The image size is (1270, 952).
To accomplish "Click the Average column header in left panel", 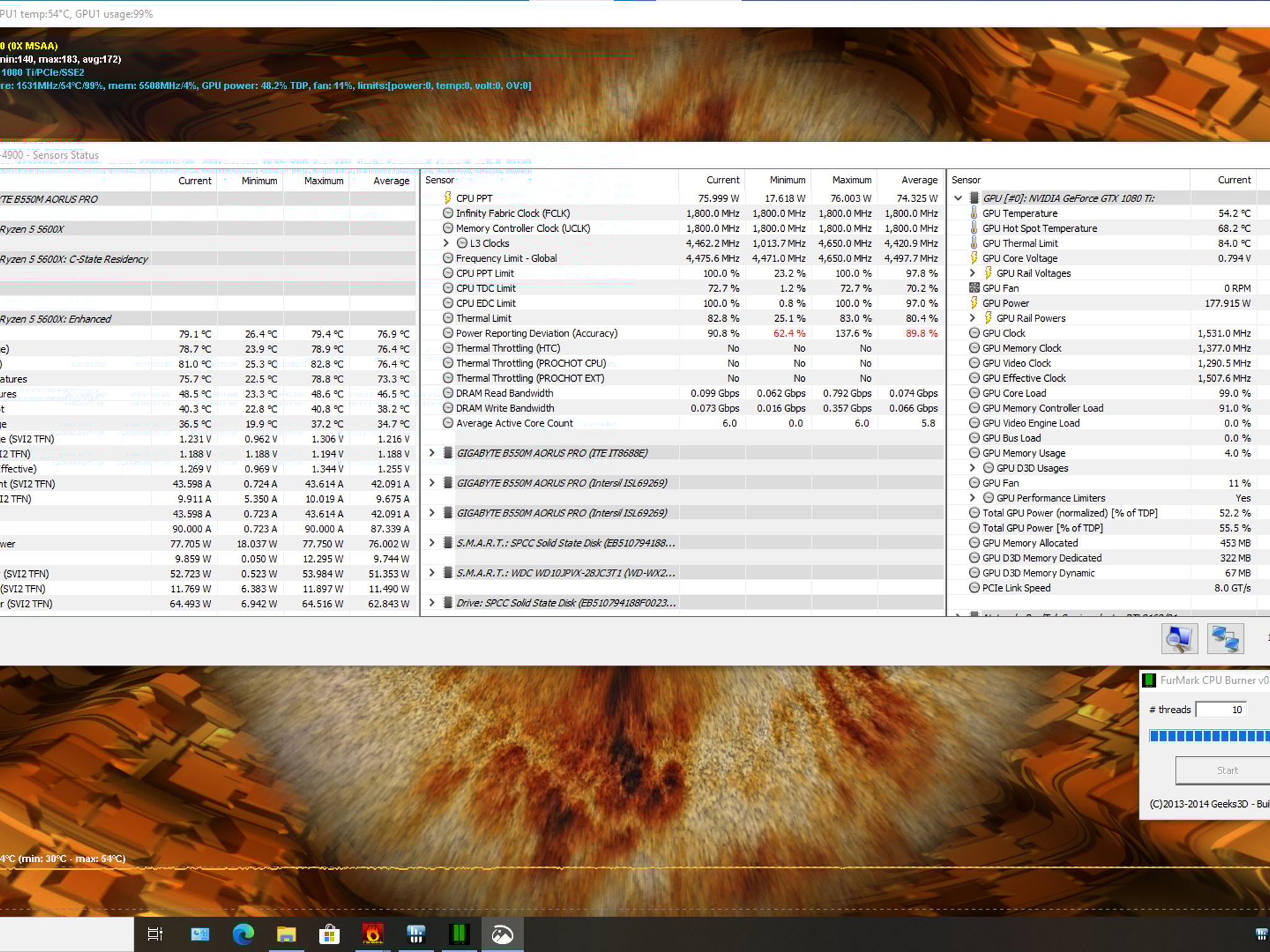I will coord(391,181).
